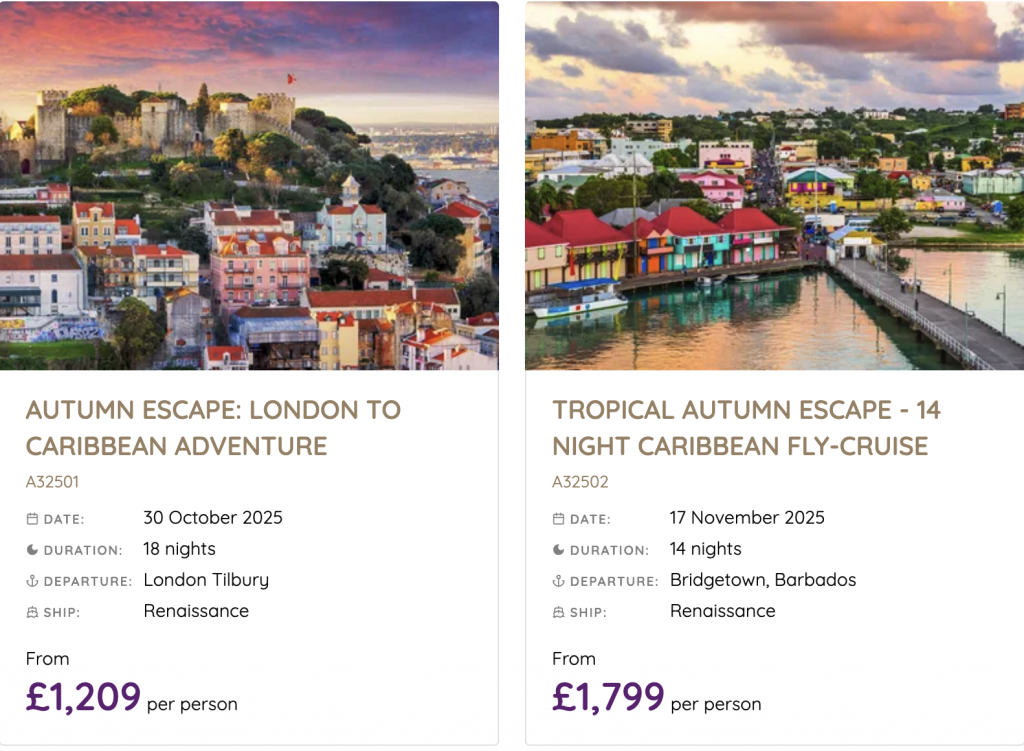Open Autumn Escape: London to Caribbean Adventure title
This screenshot has height=751, width=1024.
[213, 427]
